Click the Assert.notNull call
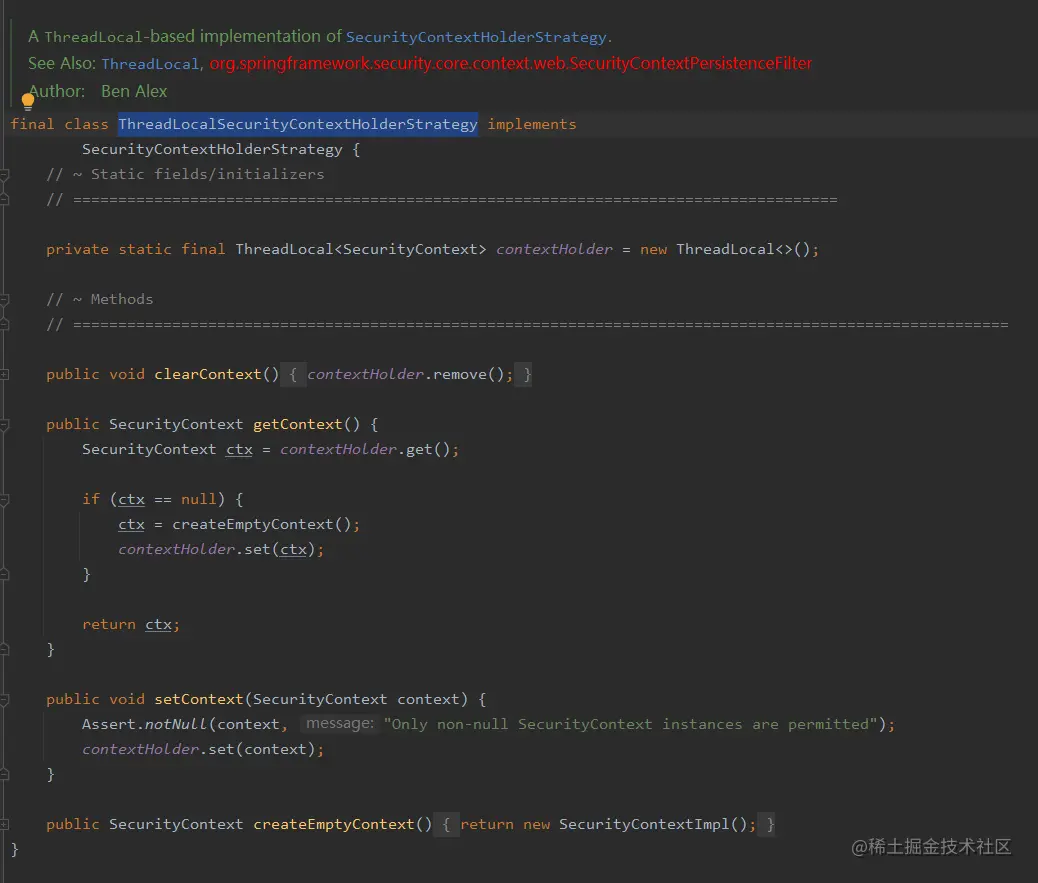The height and width of the screenshot is (883, 1038). (144, 724)
